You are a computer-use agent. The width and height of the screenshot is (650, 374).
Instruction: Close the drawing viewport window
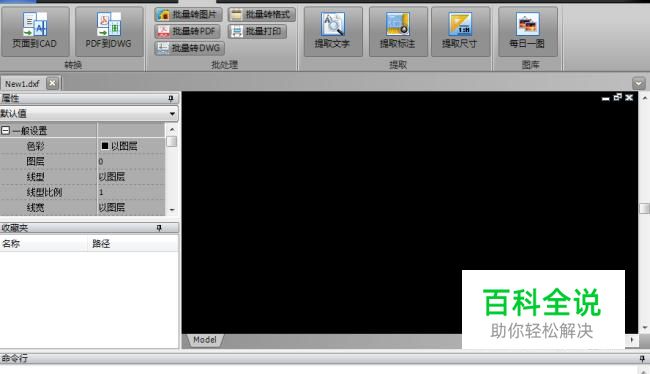coord(629,97)
